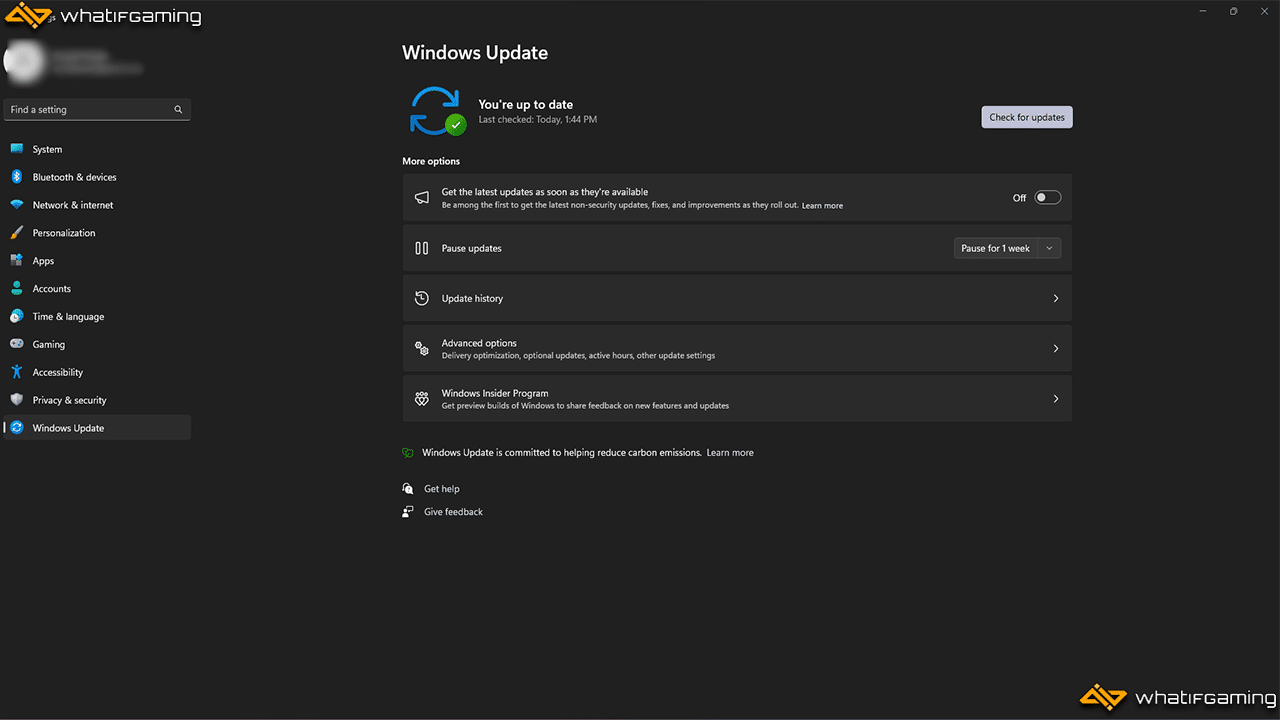
Task: Click the Personalization paintbrush icon
Action: 16,233
